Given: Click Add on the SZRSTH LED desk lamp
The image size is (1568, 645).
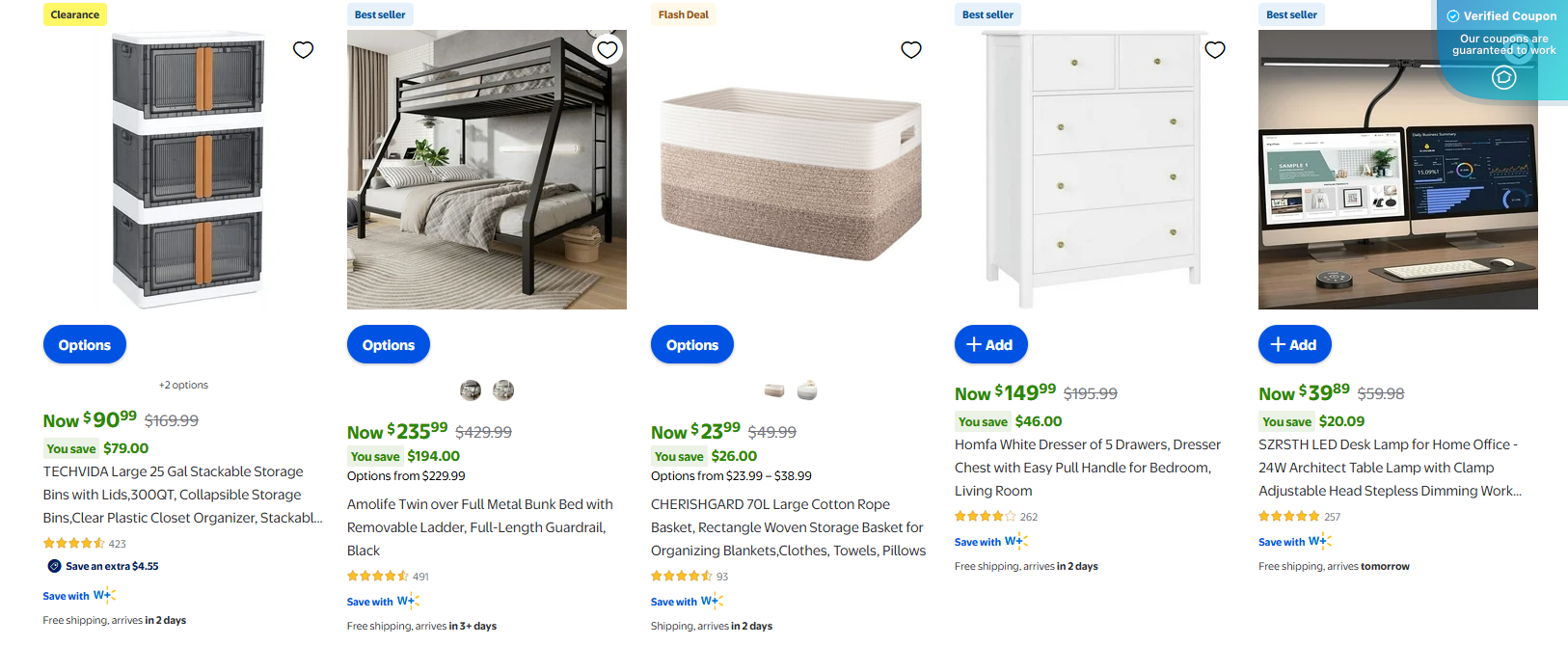Looking at the screenshot, I should tap(1294, 344).
